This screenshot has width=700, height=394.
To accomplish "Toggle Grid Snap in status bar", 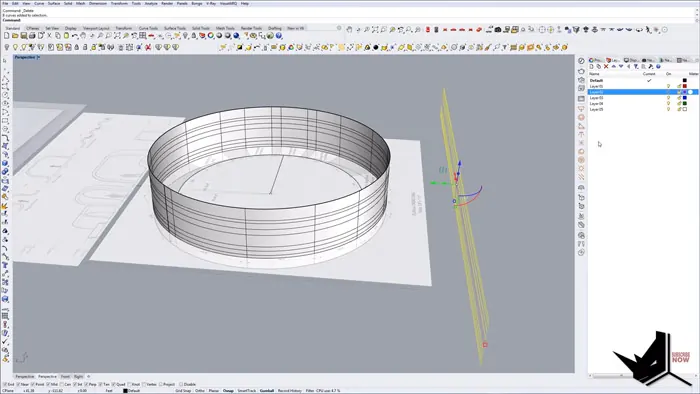I will click(x=183, y=390).
